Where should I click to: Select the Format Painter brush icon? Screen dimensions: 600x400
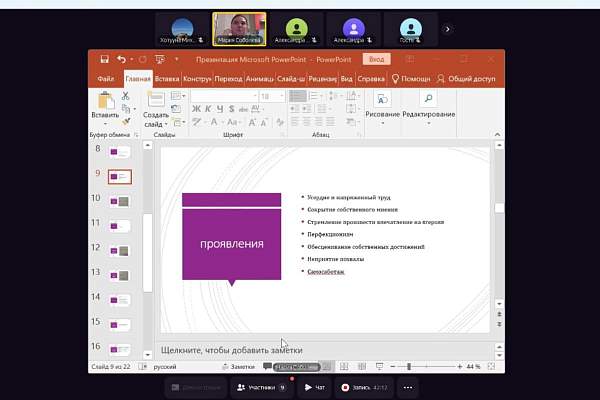tap(126, 122)
